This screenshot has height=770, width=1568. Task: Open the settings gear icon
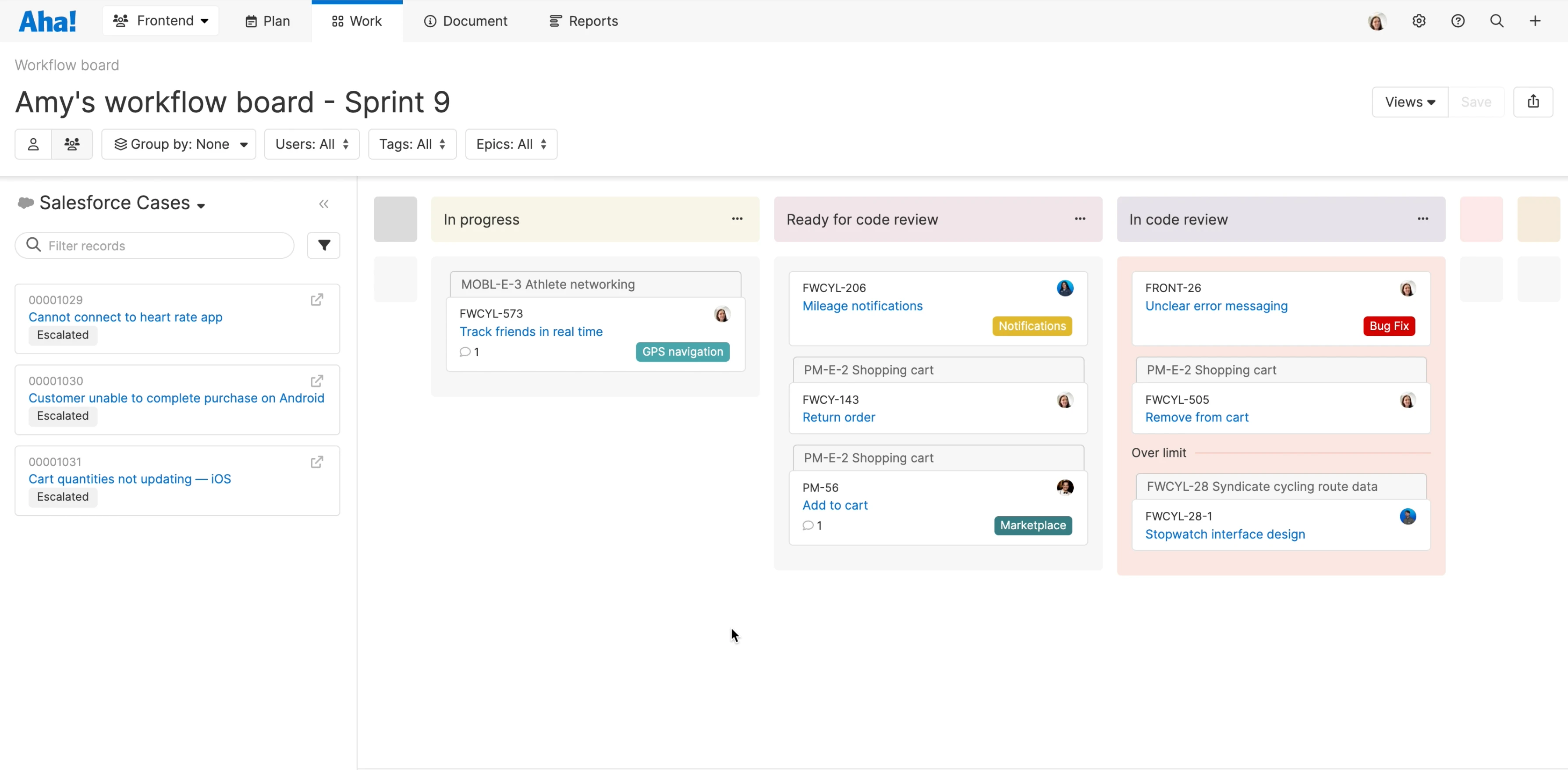1419,21
